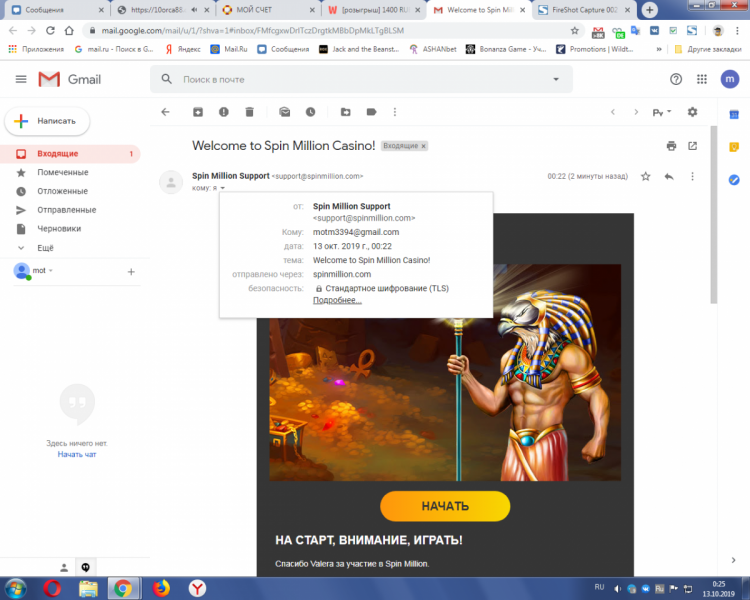Click the Начать чат link

(77, 455)
